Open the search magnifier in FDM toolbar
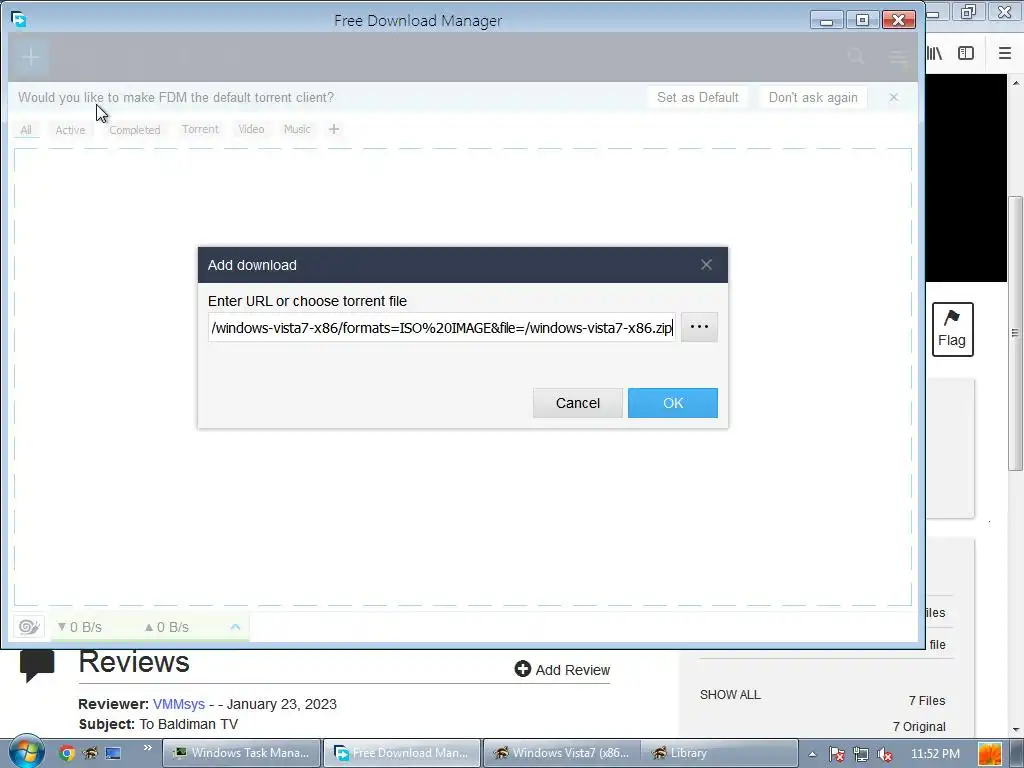The image size is (1024, 768). (x=856, y=57)
